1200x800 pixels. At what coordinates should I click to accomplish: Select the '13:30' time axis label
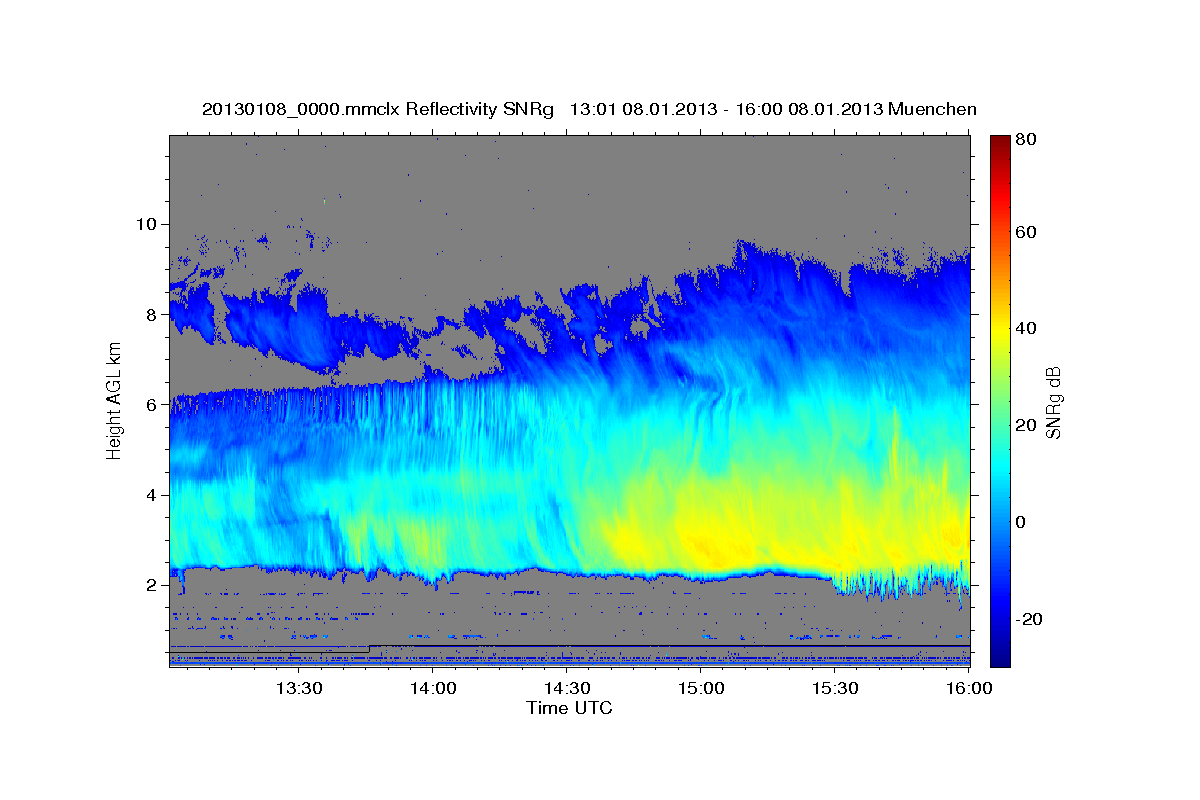click(298, 688)
